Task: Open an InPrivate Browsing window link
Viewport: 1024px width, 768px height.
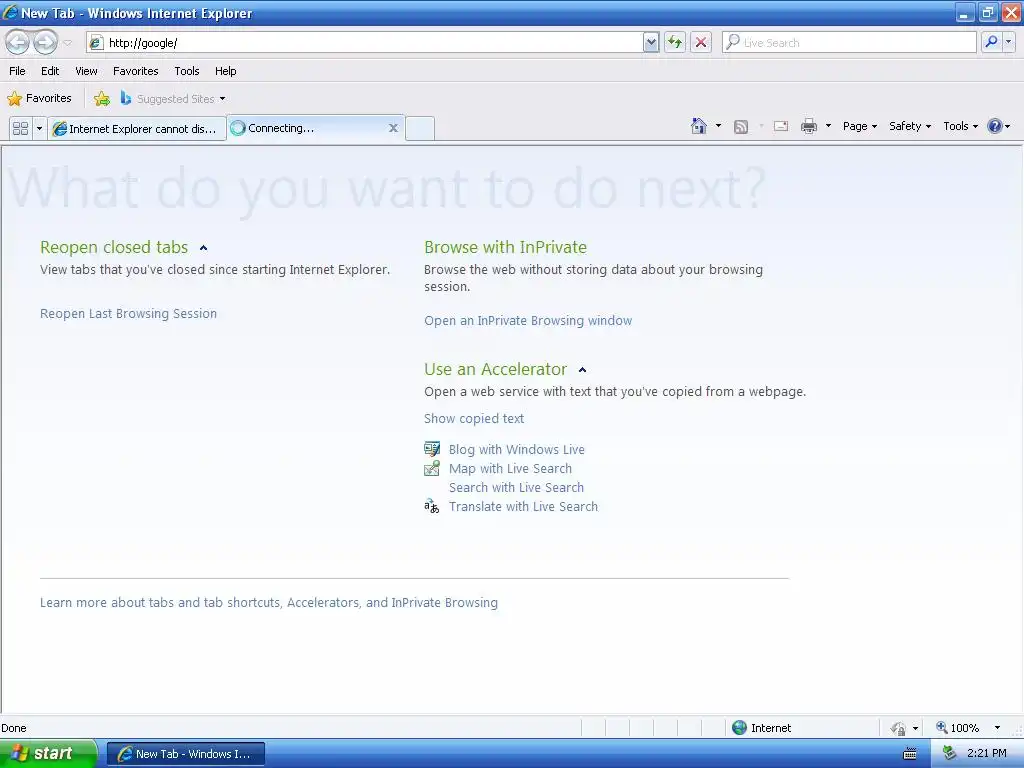Action: 528,321
